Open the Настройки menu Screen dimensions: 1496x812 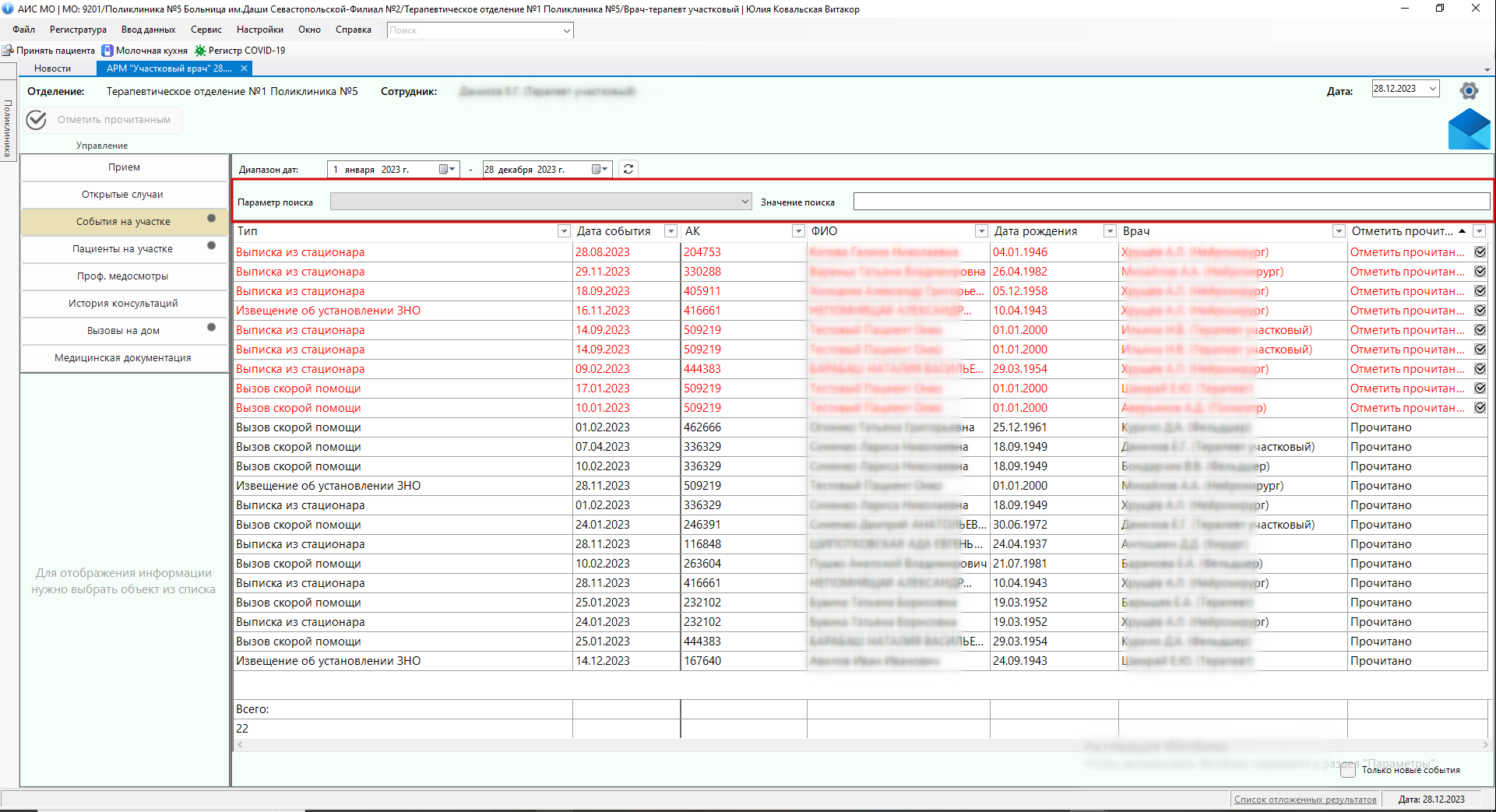(x=260, y=30)
